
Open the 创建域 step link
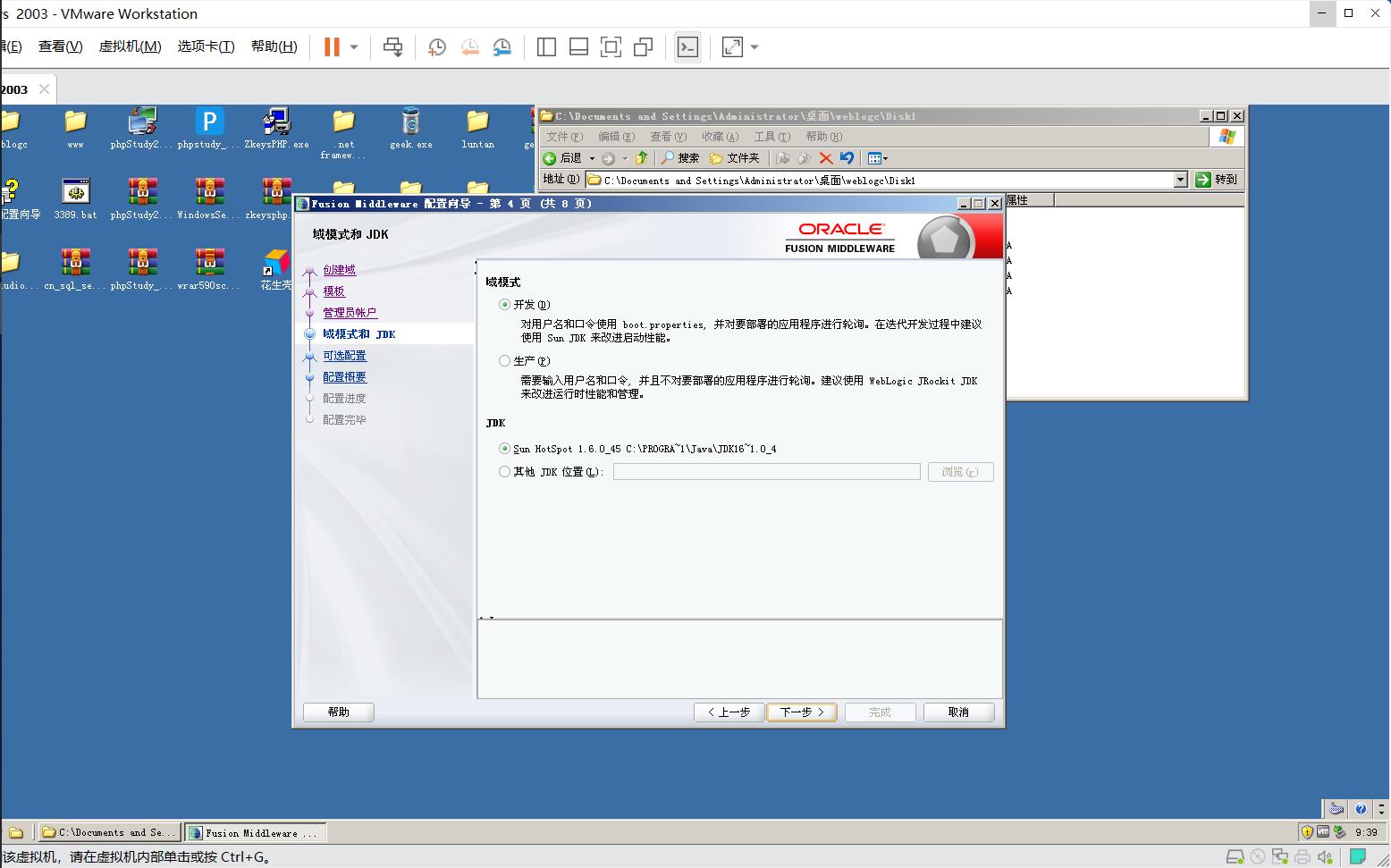339,270
